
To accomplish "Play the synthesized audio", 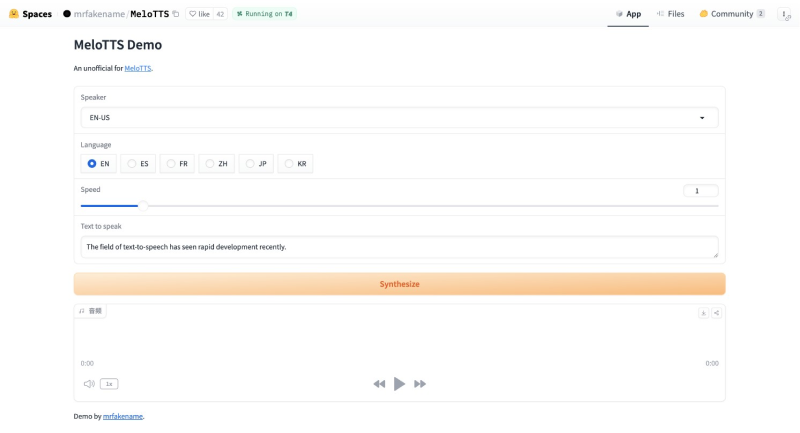I will pyautogui.click(x=399, y=384).
